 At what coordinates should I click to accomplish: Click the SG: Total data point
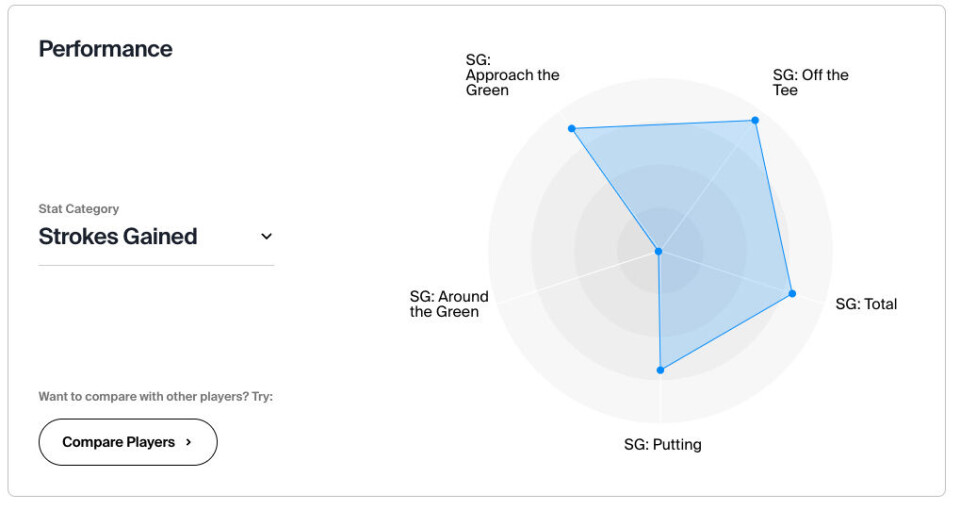click(792, 293)
